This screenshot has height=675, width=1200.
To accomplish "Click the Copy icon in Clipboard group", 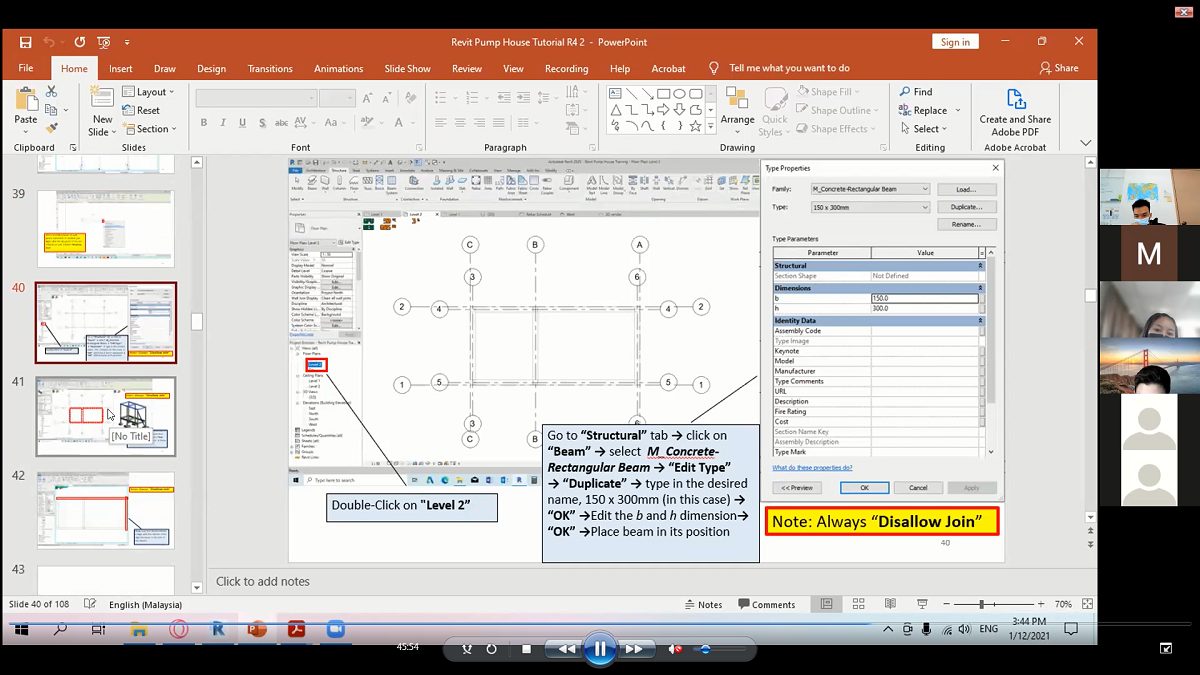I will (51, 110).
